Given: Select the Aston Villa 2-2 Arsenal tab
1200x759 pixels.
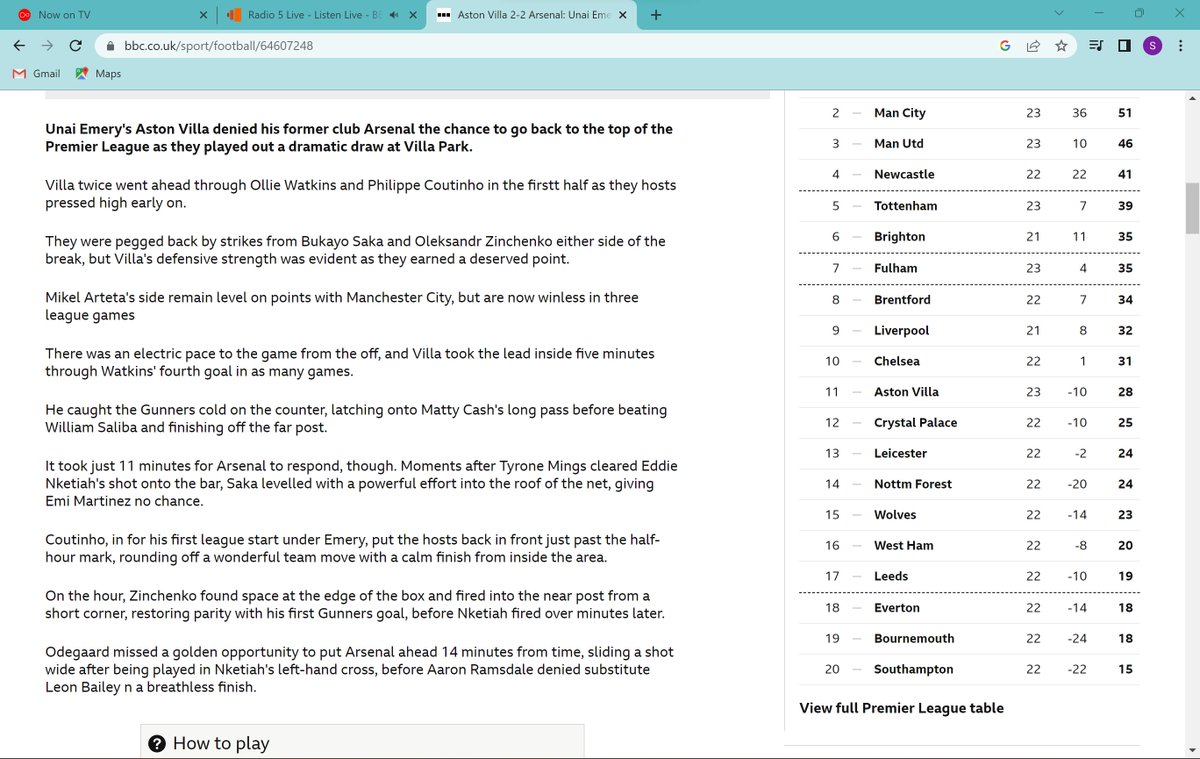Looking at the screenshot, I should pyautogui.click(x=533, y=15).
